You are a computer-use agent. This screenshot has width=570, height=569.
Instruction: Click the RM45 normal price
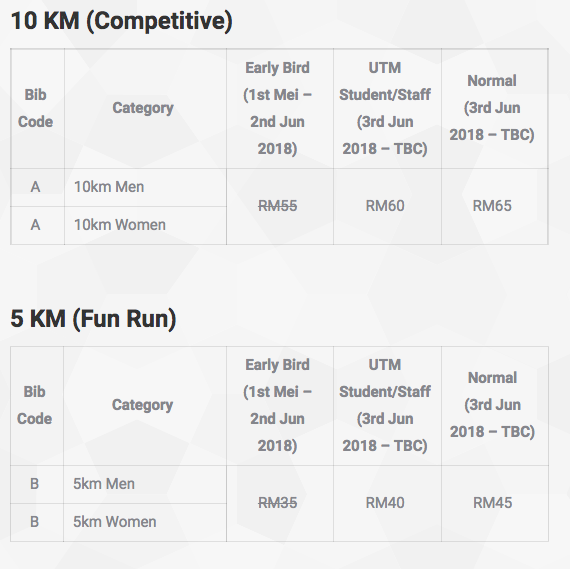(493, 503)
